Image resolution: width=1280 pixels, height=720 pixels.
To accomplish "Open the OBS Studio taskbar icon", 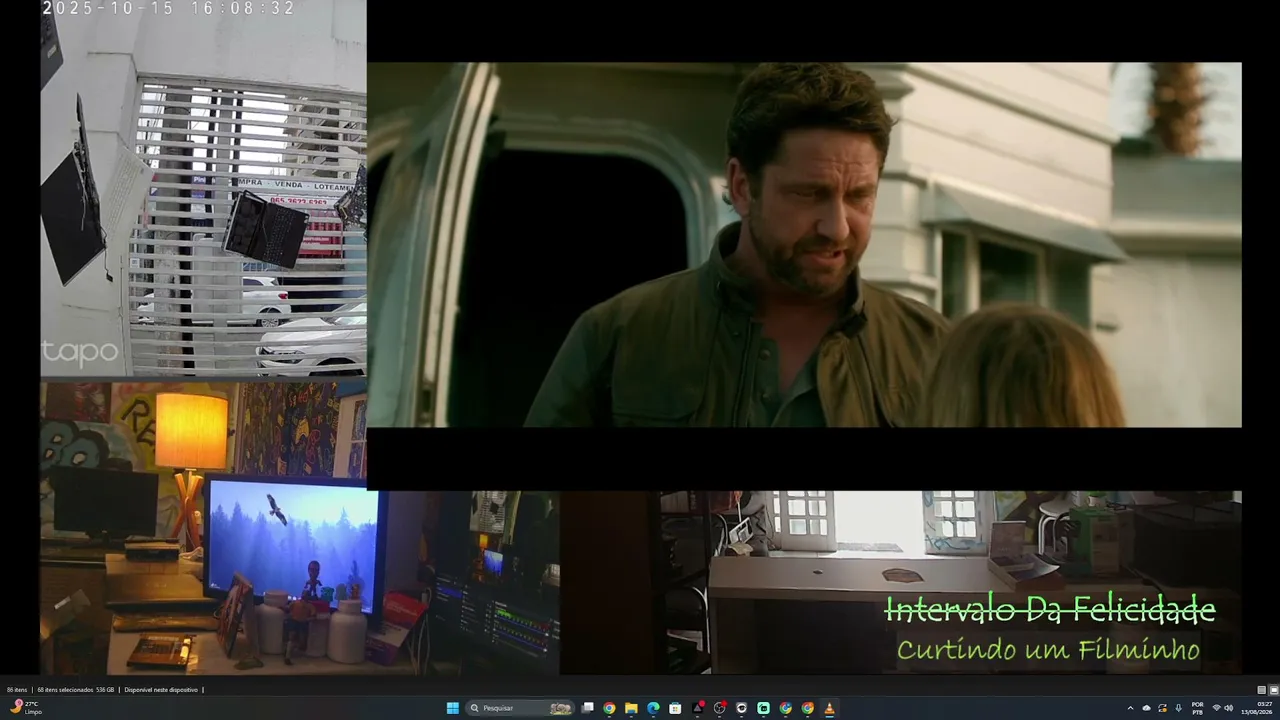I will pyautogui.click(x=719, y=708).
